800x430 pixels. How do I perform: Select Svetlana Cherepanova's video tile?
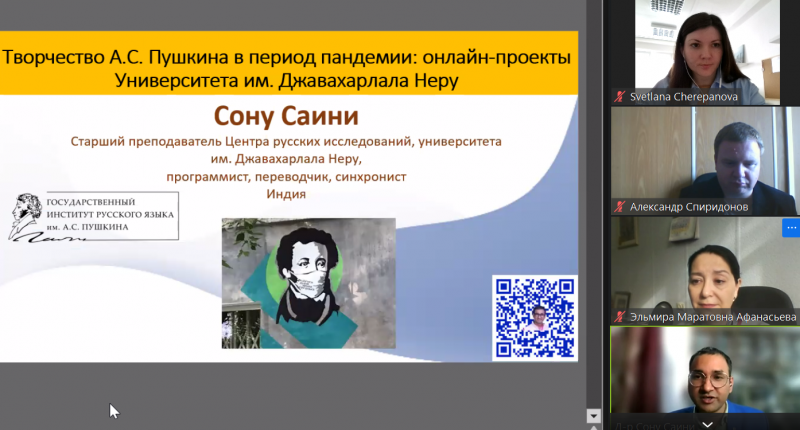tap(704, 45)
